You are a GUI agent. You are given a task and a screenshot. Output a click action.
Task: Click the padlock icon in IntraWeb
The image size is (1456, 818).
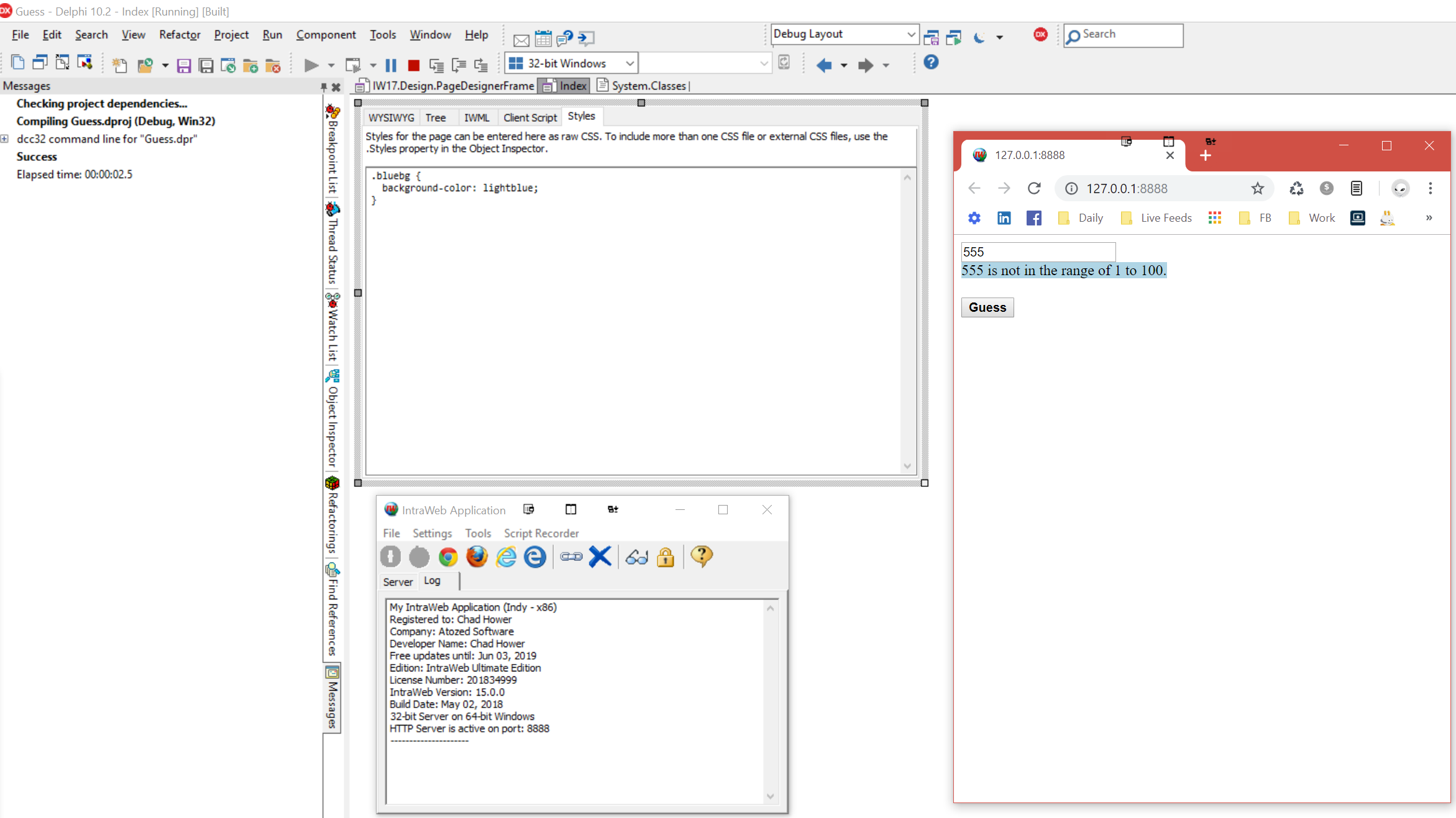click(x=666, y=557)
